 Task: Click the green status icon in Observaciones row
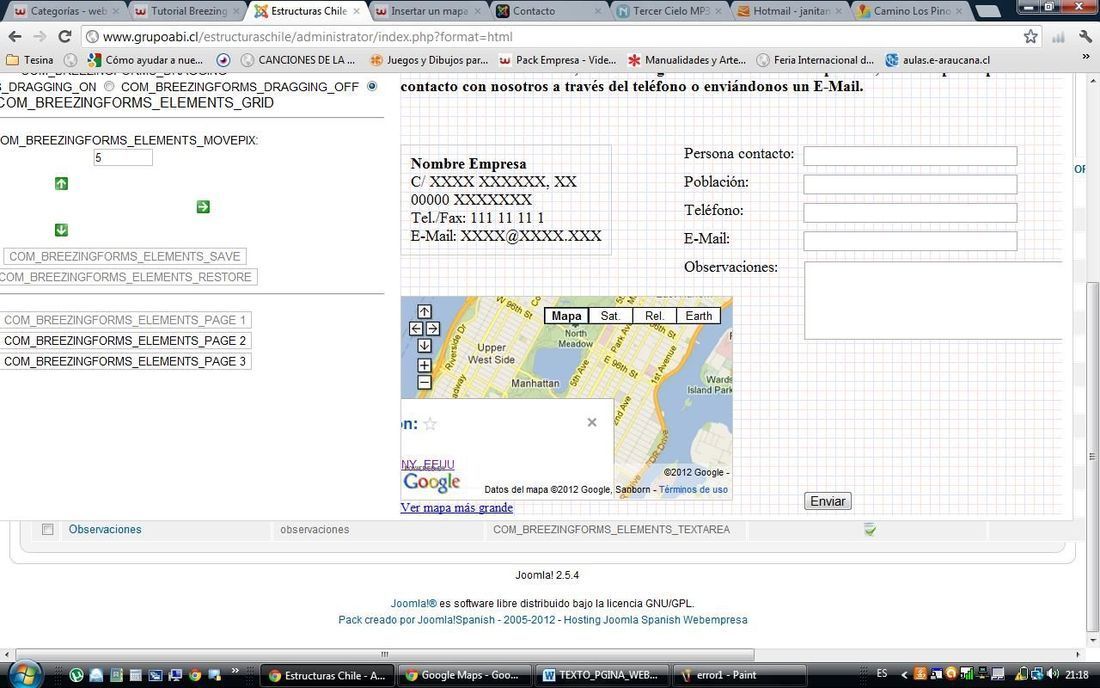tap(870, 530)
